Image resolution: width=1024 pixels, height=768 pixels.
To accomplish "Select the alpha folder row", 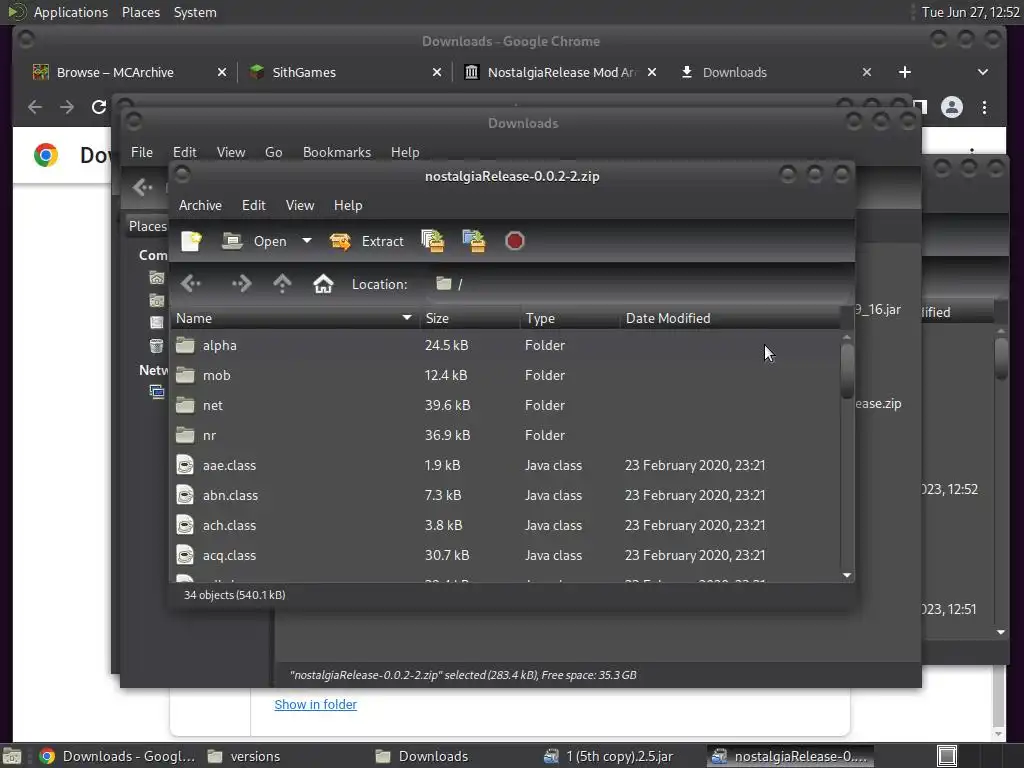I will (506, 345).
